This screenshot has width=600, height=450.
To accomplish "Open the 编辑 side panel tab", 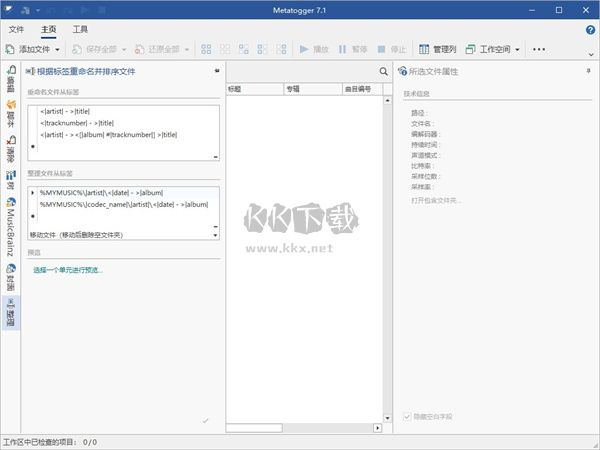I will (x=11, y=78).
